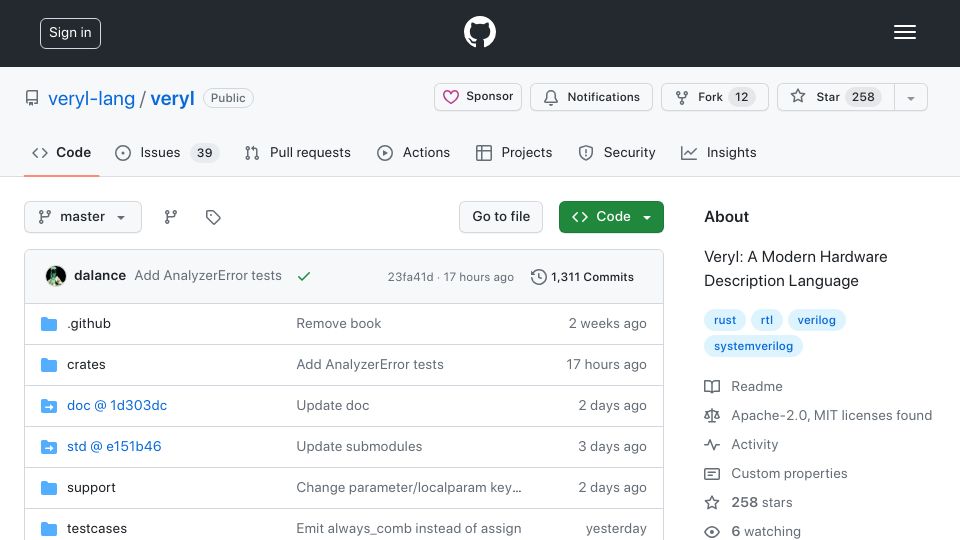
Task: Open the Readme link in About
Action: tap(757, 386)
